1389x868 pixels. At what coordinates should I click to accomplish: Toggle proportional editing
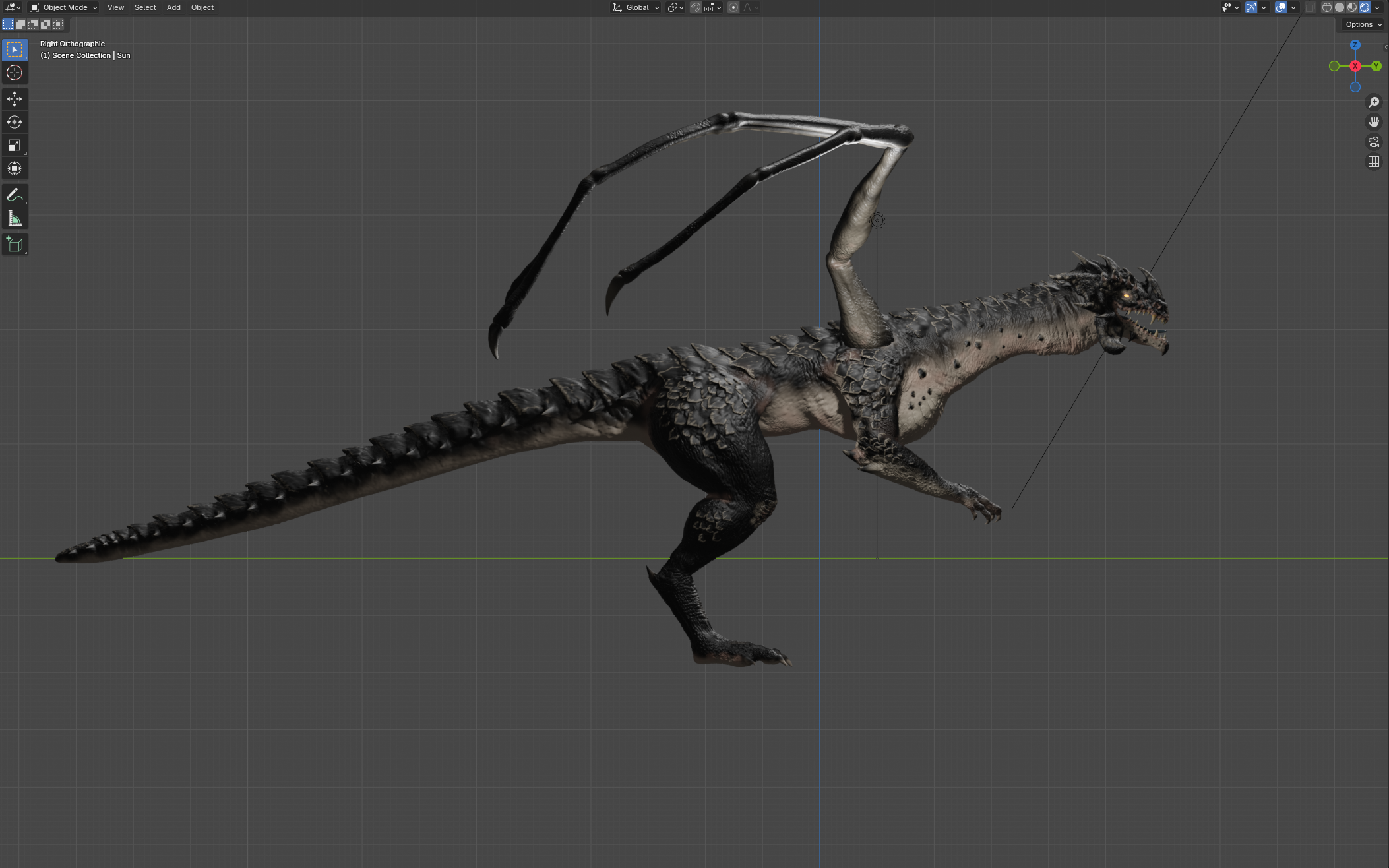click(x=733, y=7)
